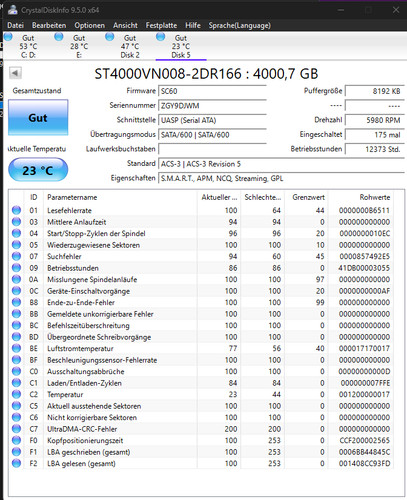
Task: Click the Schlechte column header
Action: point(263,197)
